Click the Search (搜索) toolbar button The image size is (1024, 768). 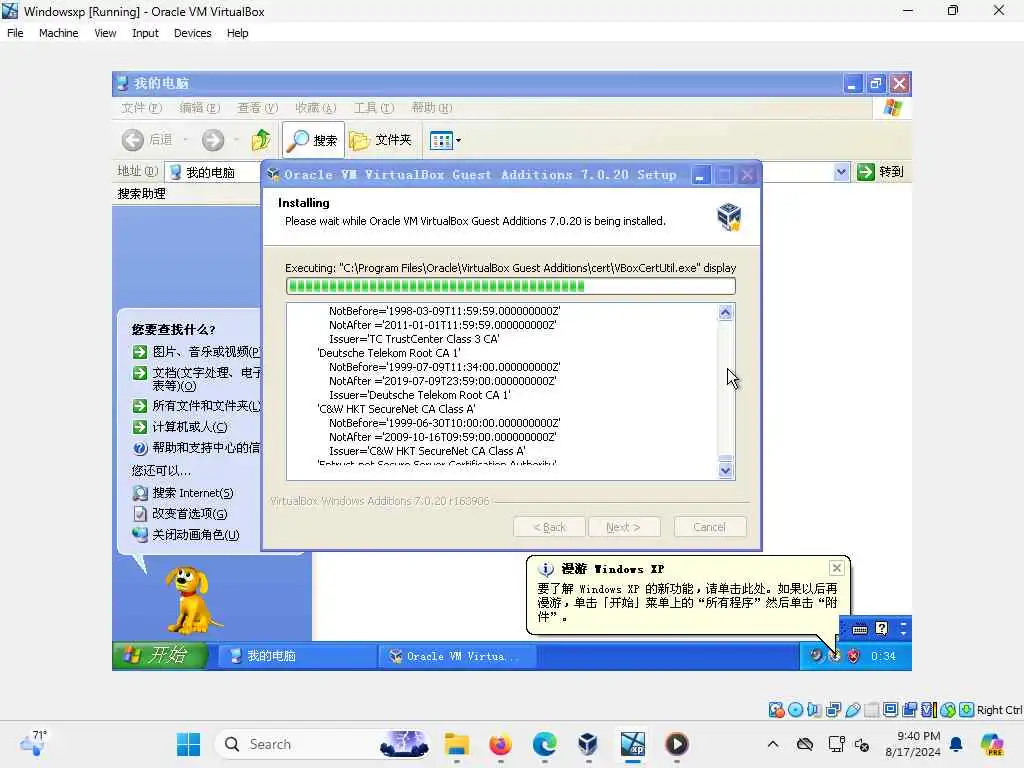click(x=313, y=140)
